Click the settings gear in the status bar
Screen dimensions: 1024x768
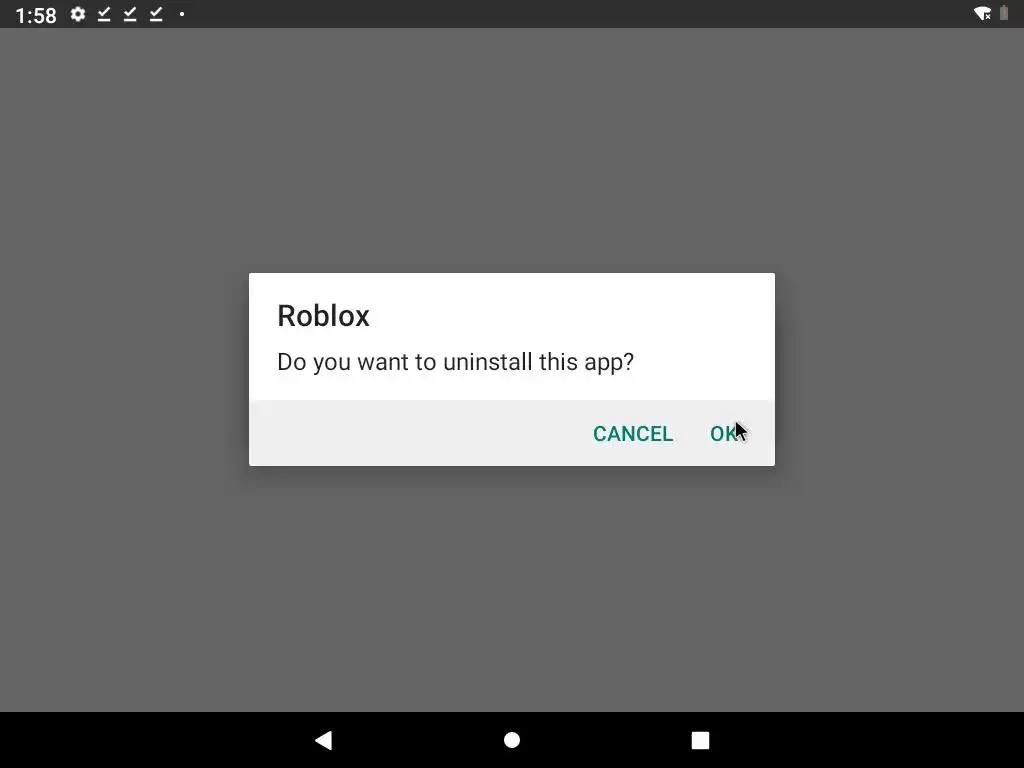pyautogui.click(x=78, y=14)
